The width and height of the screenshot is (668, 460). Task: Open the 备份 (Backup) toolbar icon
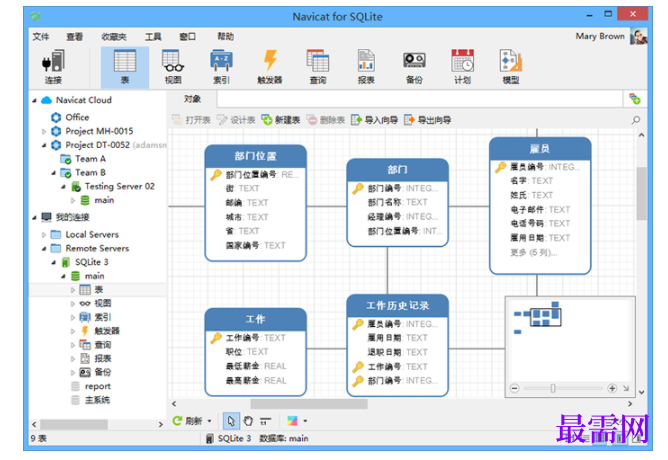tap(415, 66)
